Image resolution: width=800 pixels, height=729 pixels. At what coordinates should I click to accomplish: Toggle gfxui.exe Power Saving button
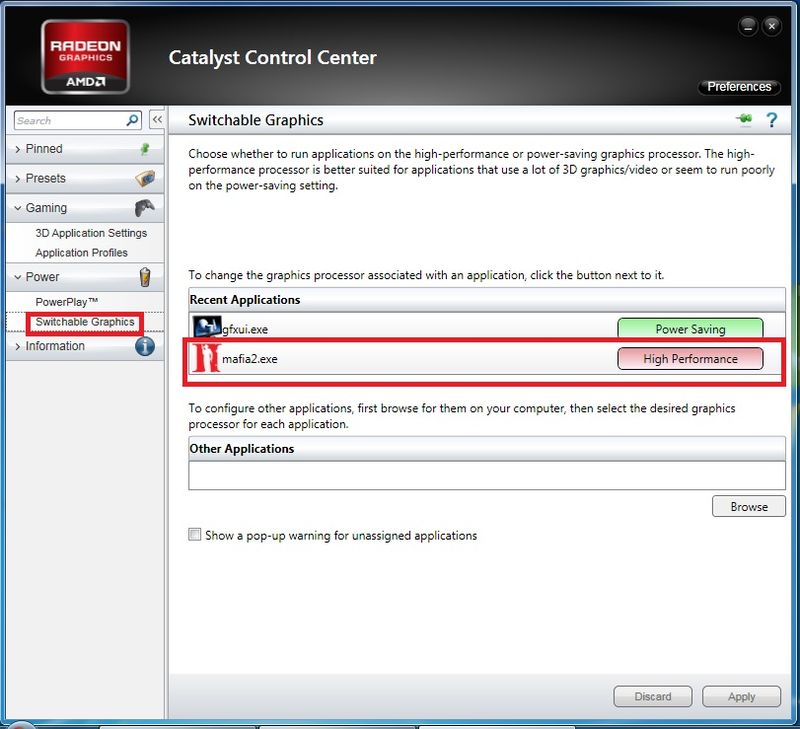(690, 329)
